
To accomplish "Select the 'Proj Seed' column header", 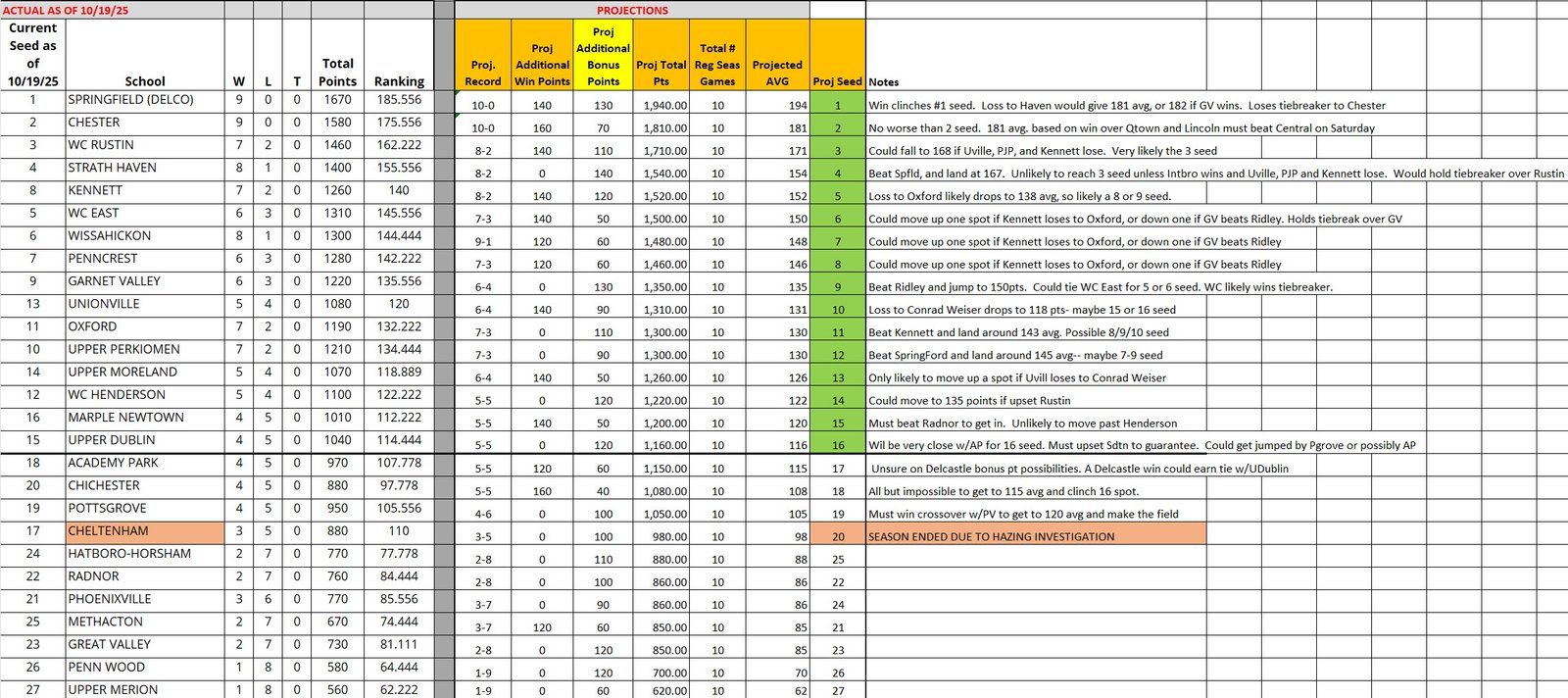I will pos(837,81).
